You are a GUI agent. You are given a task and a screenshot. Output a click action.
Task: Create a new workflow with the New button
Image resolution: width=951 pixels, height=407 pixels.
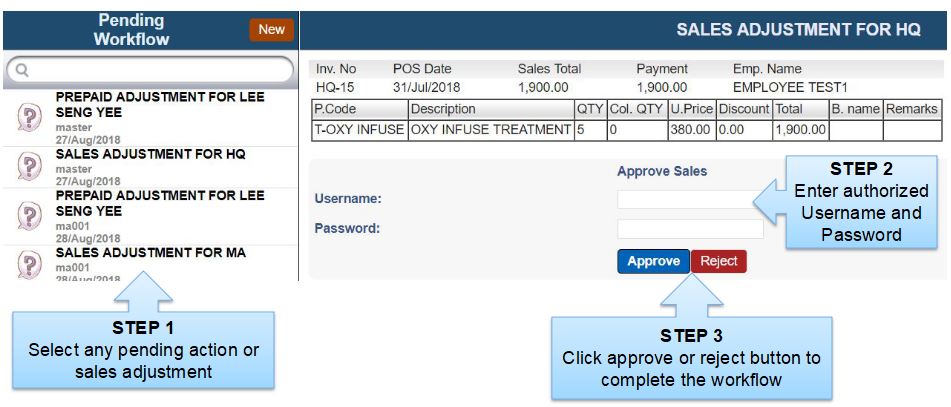coord(271,30)
